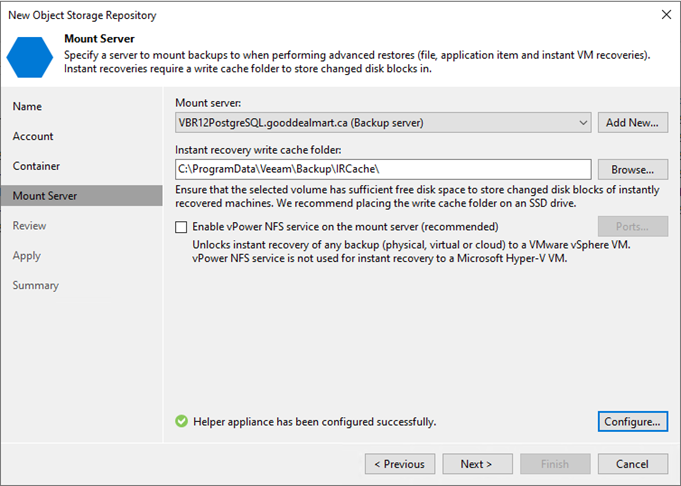Go to the Account wizard step
Image resolution: width=681 pixels, height=486 pixels.
(x=33, y=136)
